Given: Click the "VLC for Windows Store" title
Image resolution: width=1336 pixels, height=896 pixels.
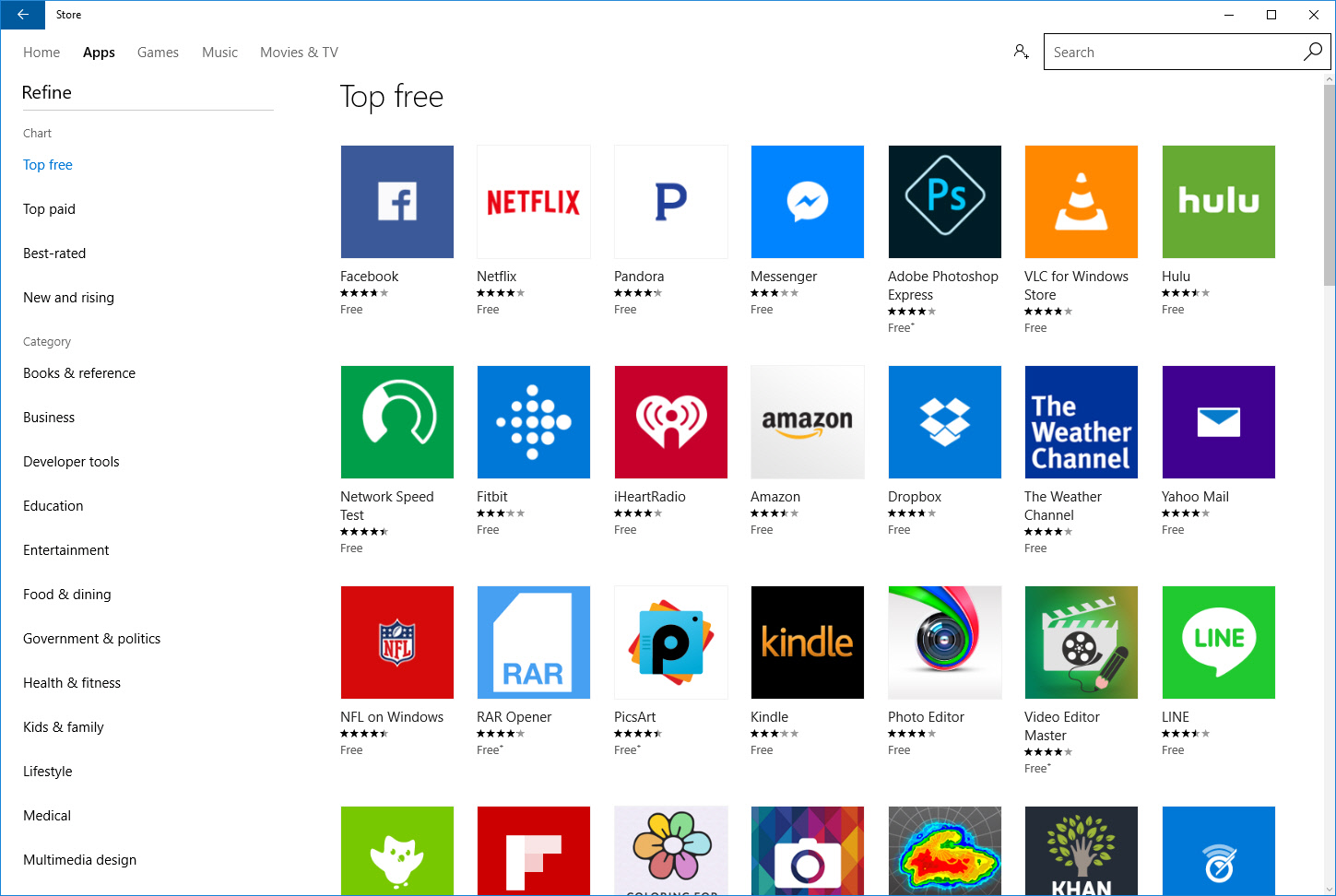Looking at the screenshot, I should pyautogui.click(x=1076, y=286).
